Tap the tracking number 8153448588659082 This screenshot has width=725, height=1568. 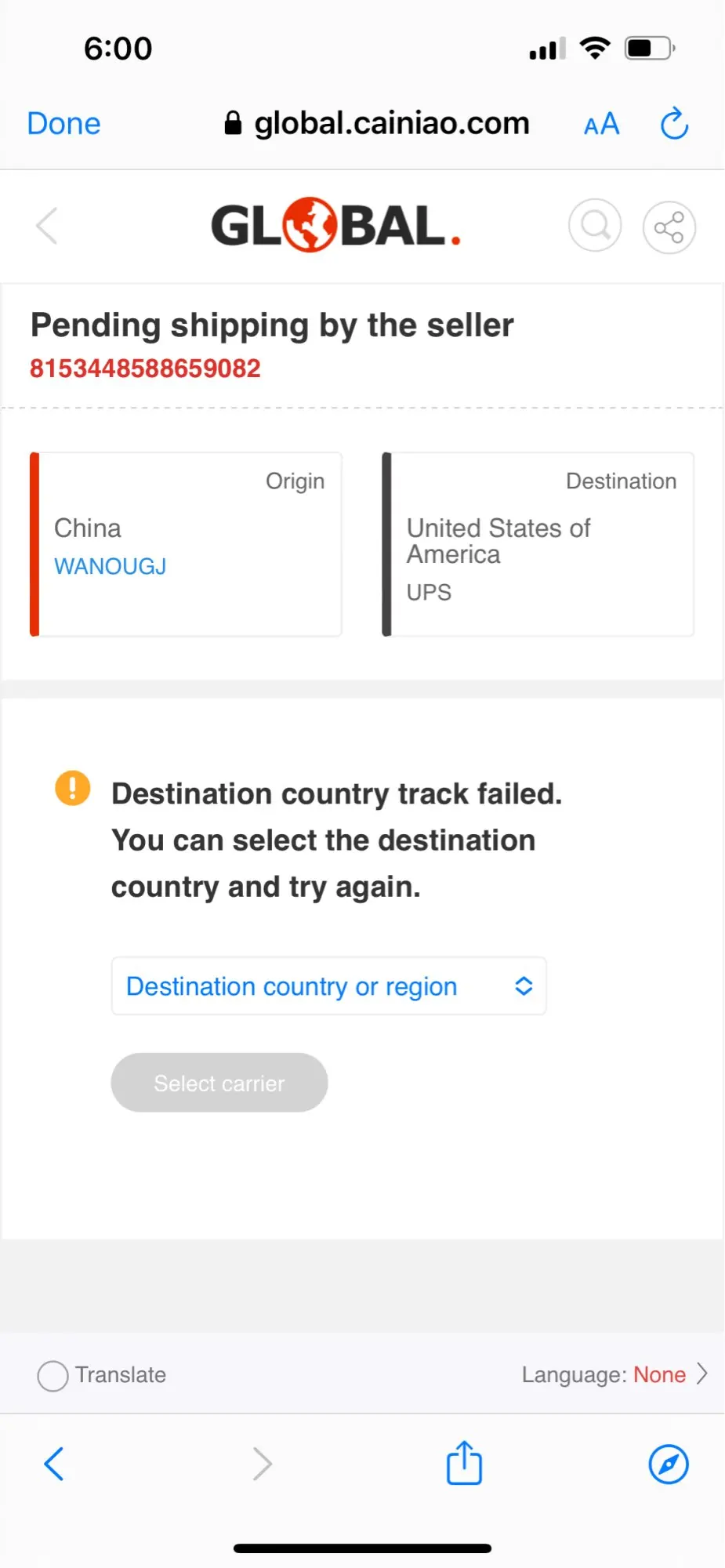(x=145, y=368)
